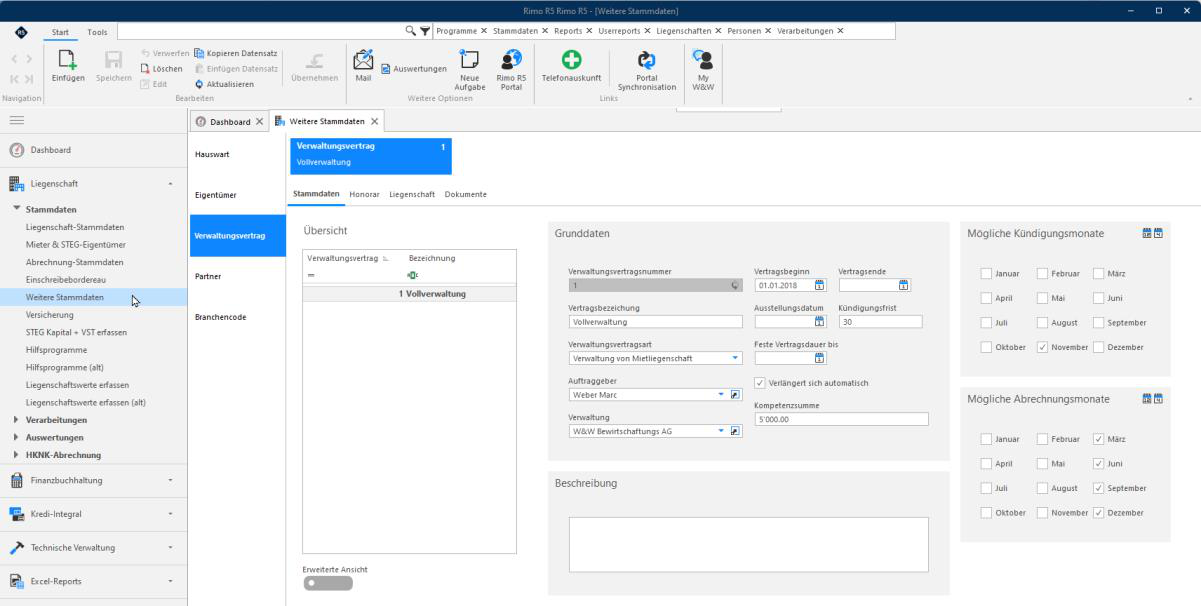Image resolution: width=1201 pixels, height=606 pixels.
Task: Switch to the Dokumente tab
Action: pos(466,194)
